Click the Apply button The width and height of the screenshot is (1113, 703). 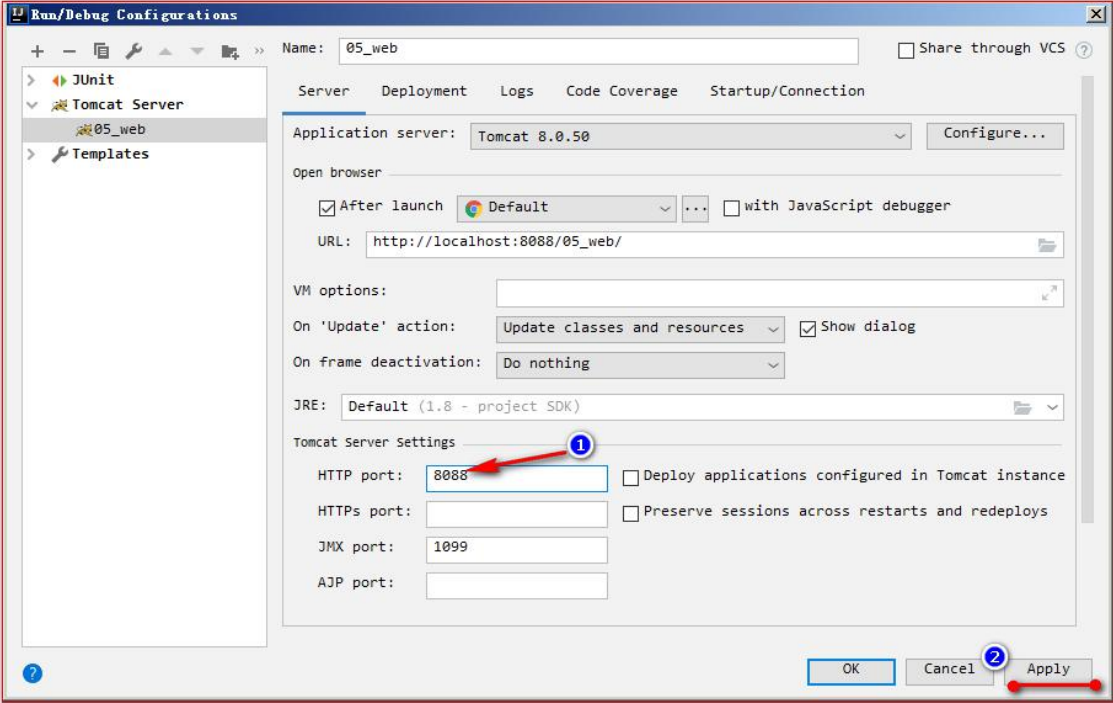click(x=1047, y=670)
